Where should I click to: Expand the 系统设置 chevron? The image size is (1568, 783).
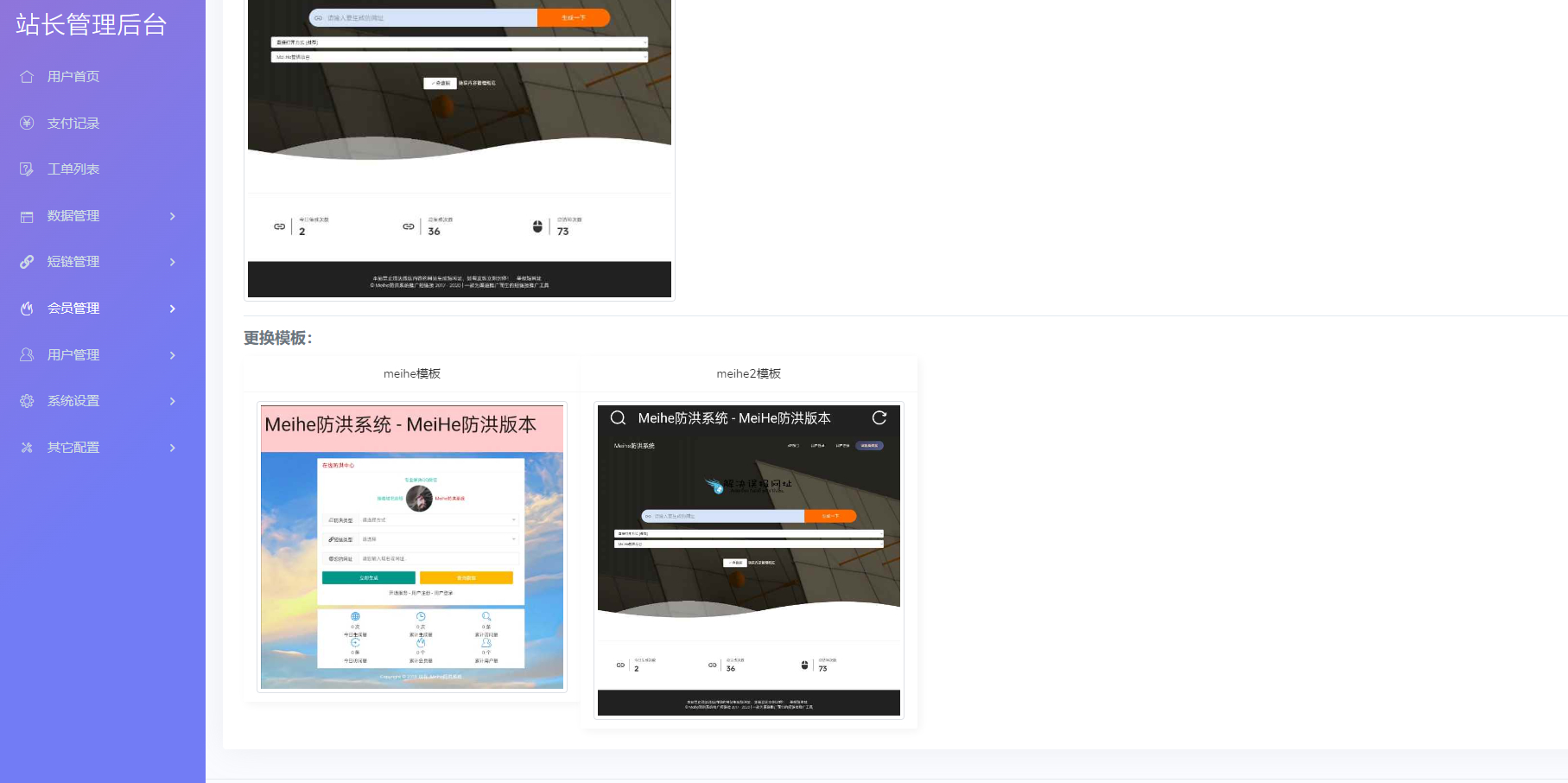(x=173, y=401)
